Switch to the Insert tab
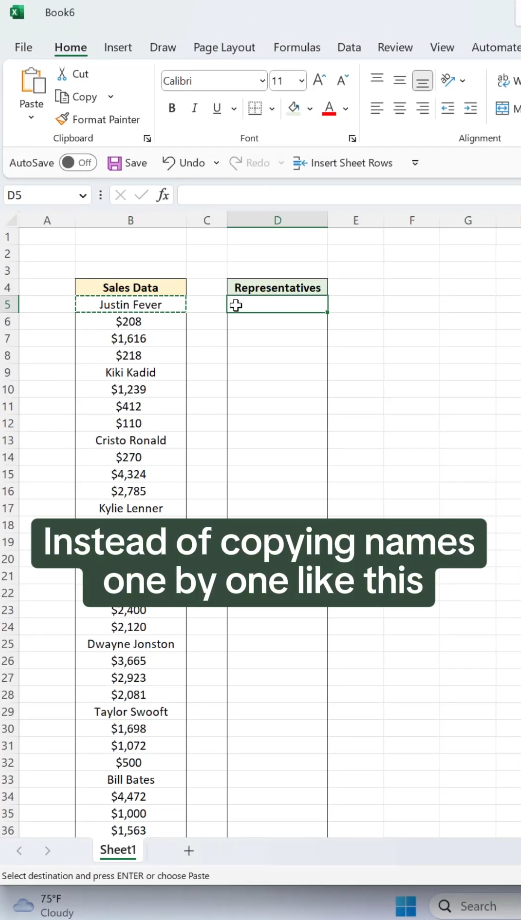Viewport: 521px width, 920px height. 118,48
